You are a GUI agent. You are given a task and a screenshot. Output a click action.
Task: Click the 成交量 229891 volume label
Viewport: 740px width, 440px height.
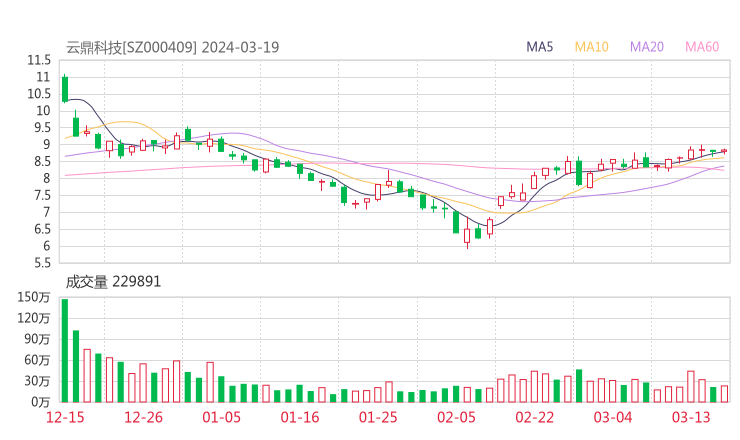pos(113,282)
